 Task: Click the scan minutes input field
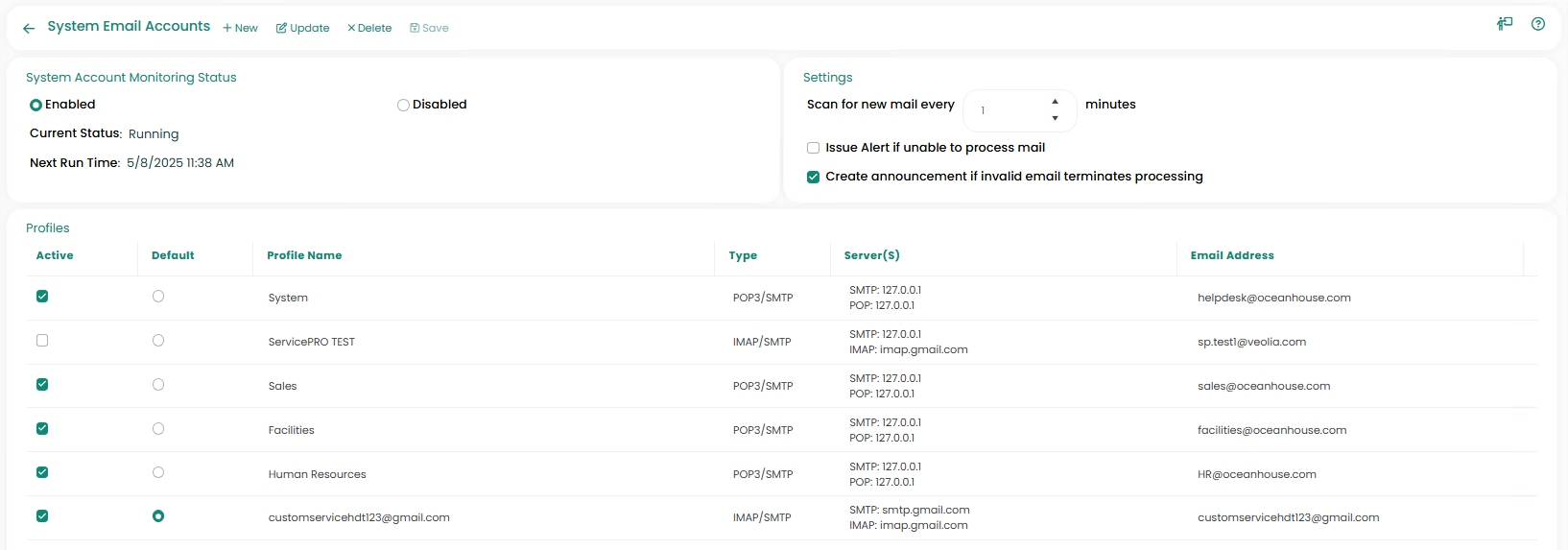click(1008, 110)
